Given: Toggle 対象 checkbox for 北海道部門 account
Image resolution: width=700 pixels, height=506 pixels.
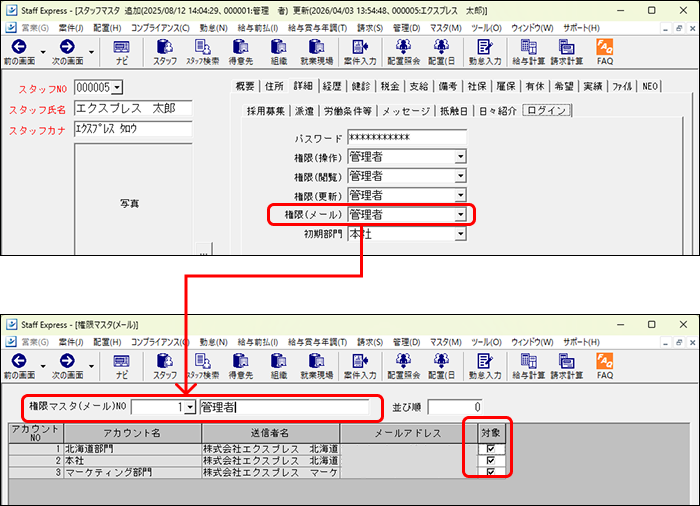Looking at the screenshot, I should 490,449.
